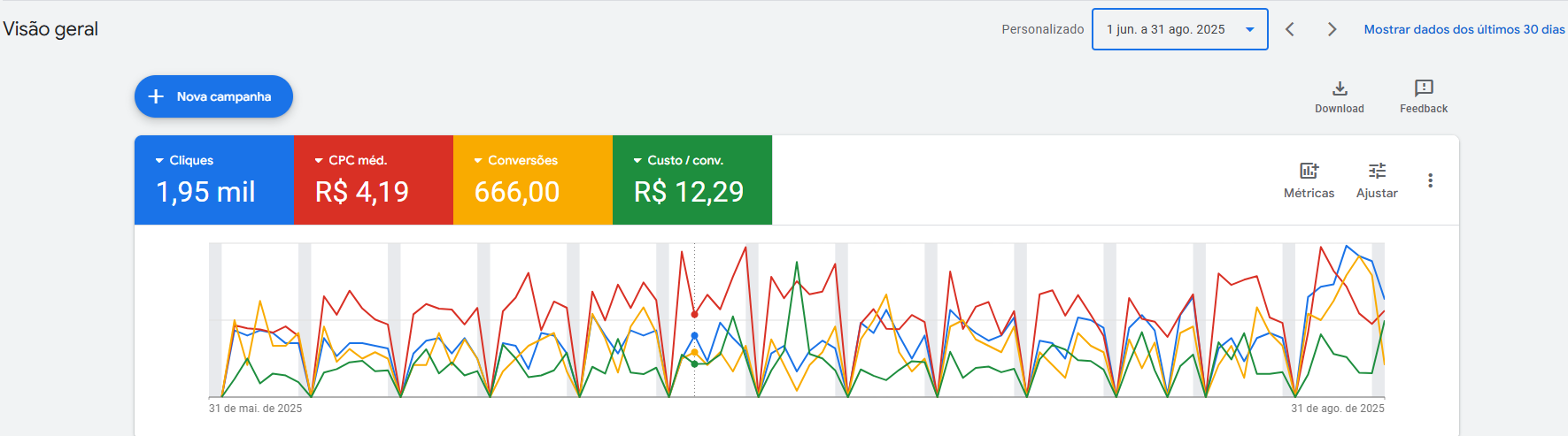
Task: Open the Métricas chart icon
Action: point(1309,171)
